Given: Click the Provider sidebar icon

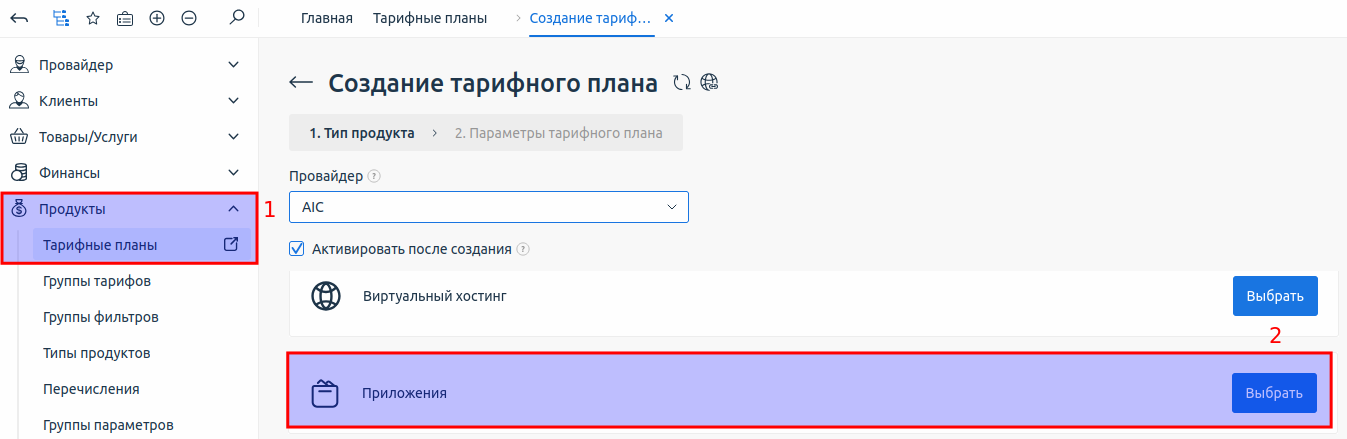Looking at the screenshot, I should click(18, 65).
